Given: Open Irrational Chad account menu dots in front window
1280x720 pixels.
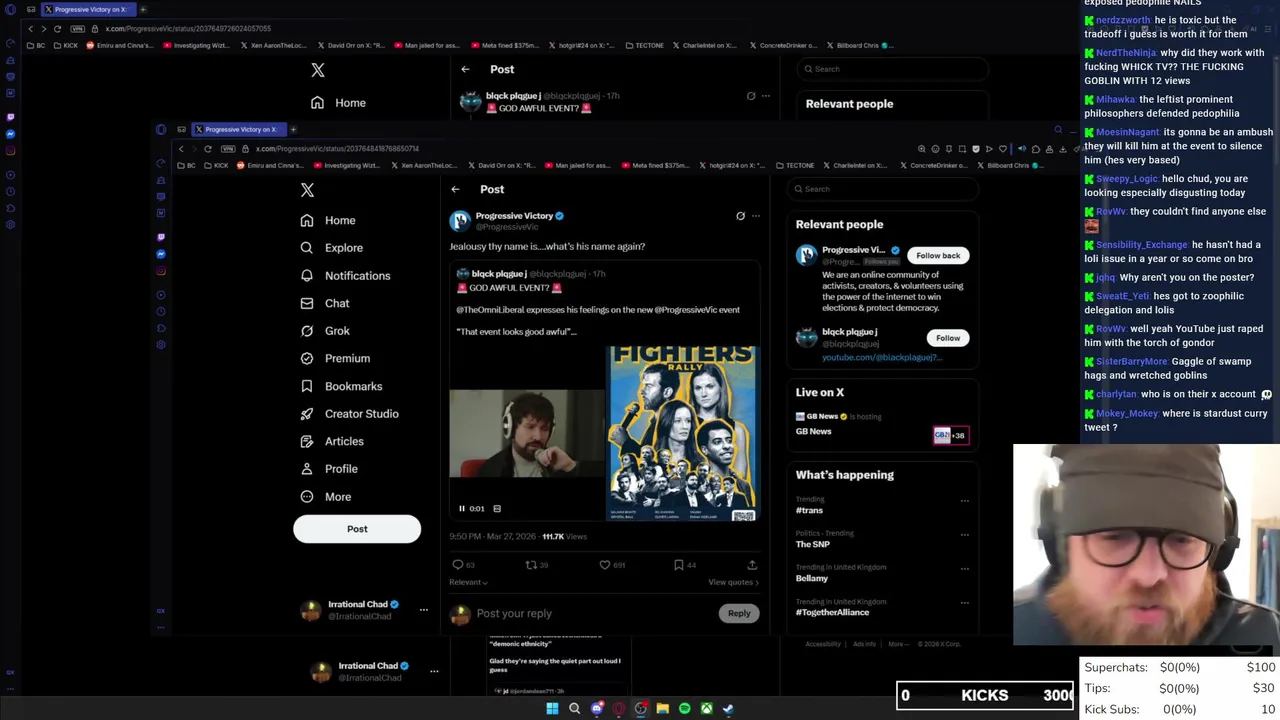Looking at the screenshot, I should click(423, 610).
